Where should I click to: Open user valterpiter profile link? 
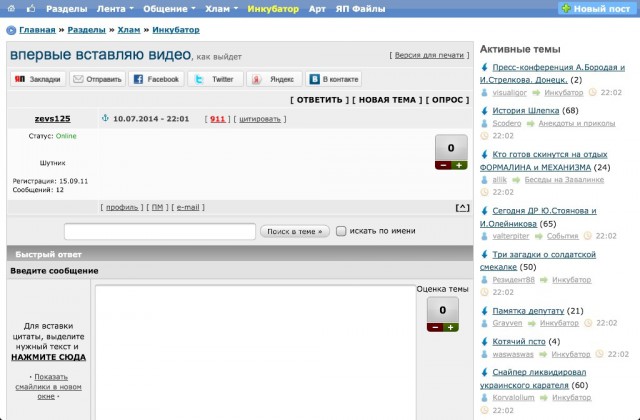coord(511,236)
